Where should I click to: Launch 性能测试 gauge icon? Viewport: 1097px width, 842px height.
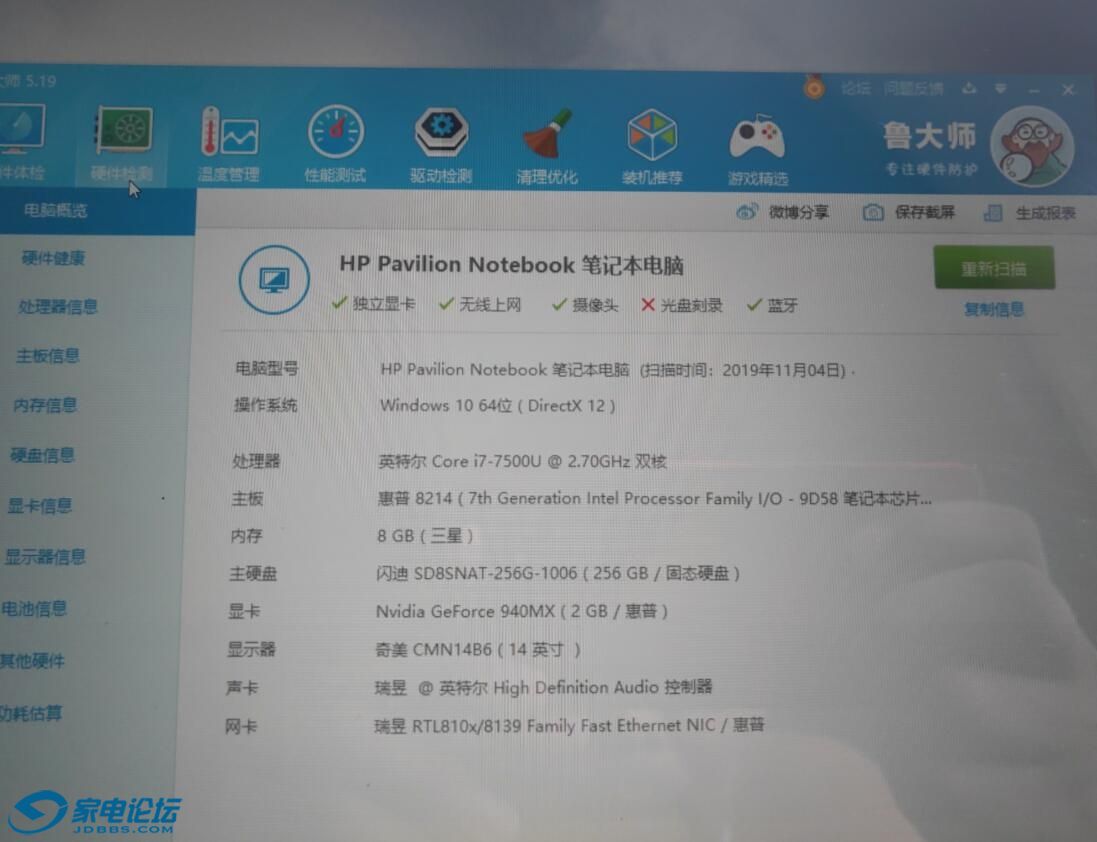(336, 131)
